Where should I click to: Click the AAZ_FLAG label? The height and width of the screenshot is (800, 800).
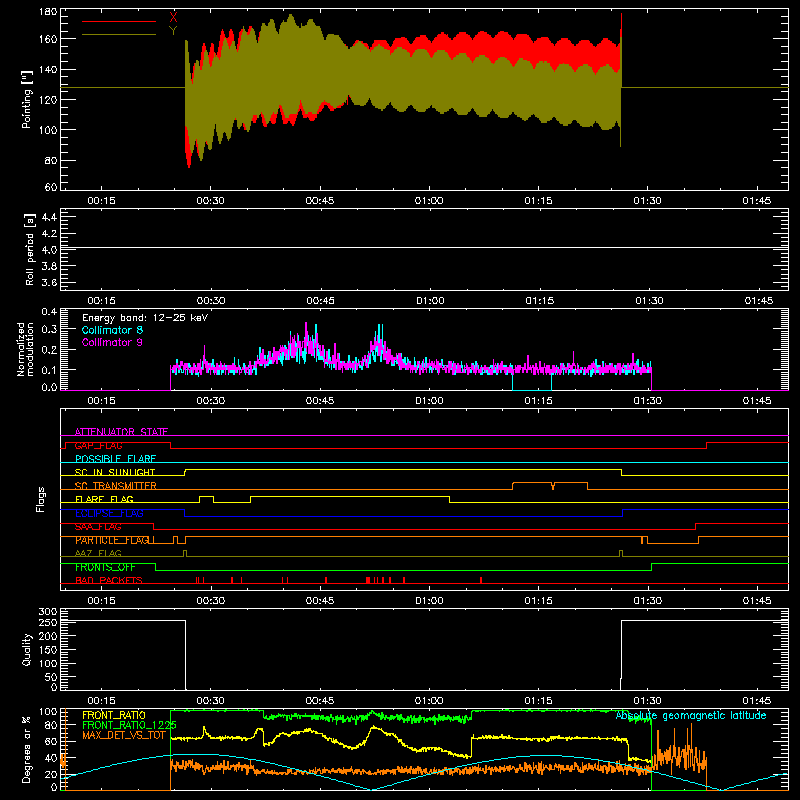click(98, 553)
